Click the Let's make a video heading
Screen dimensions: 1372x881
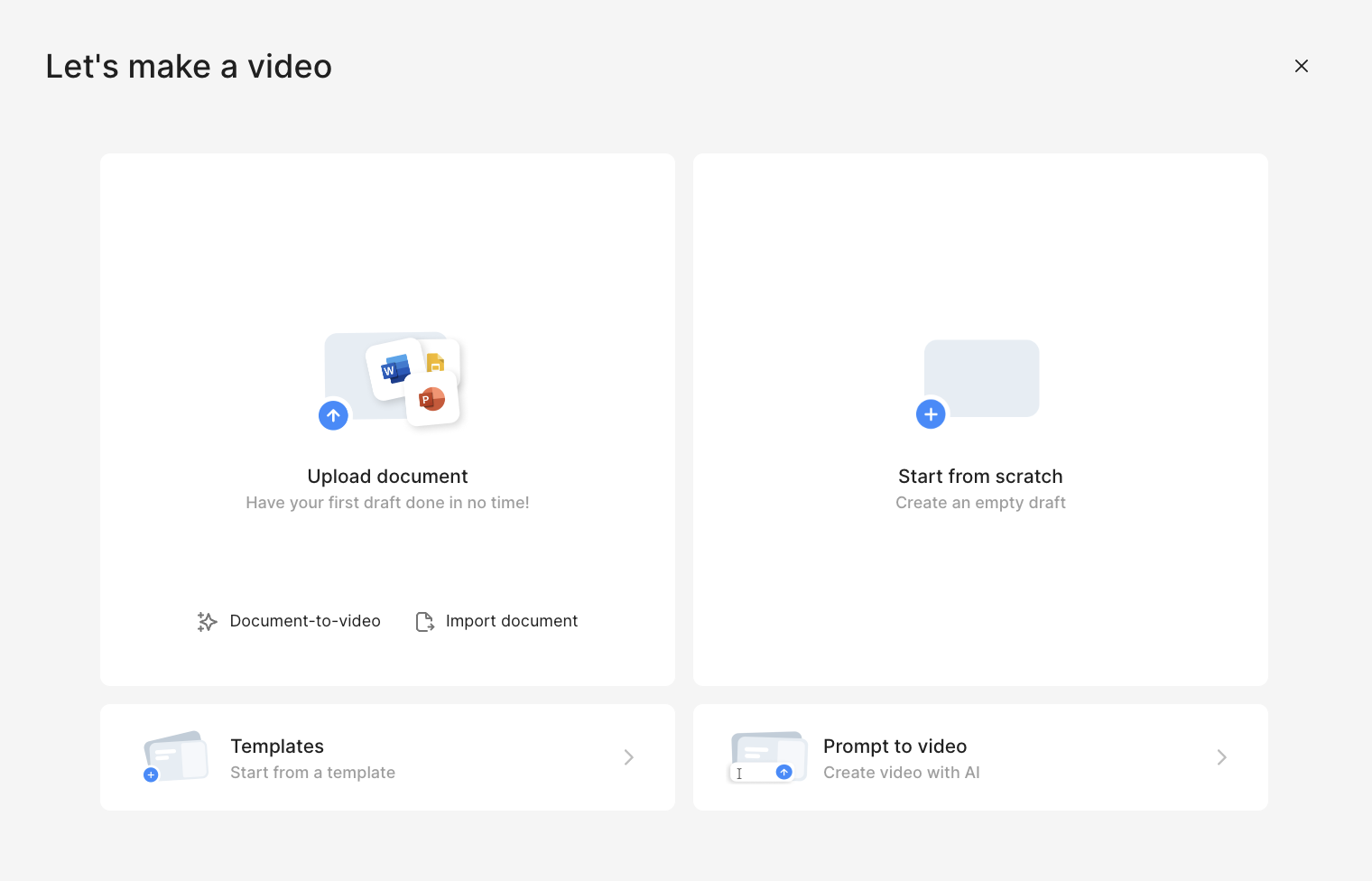pyautogui.click(x=189, y=67)
